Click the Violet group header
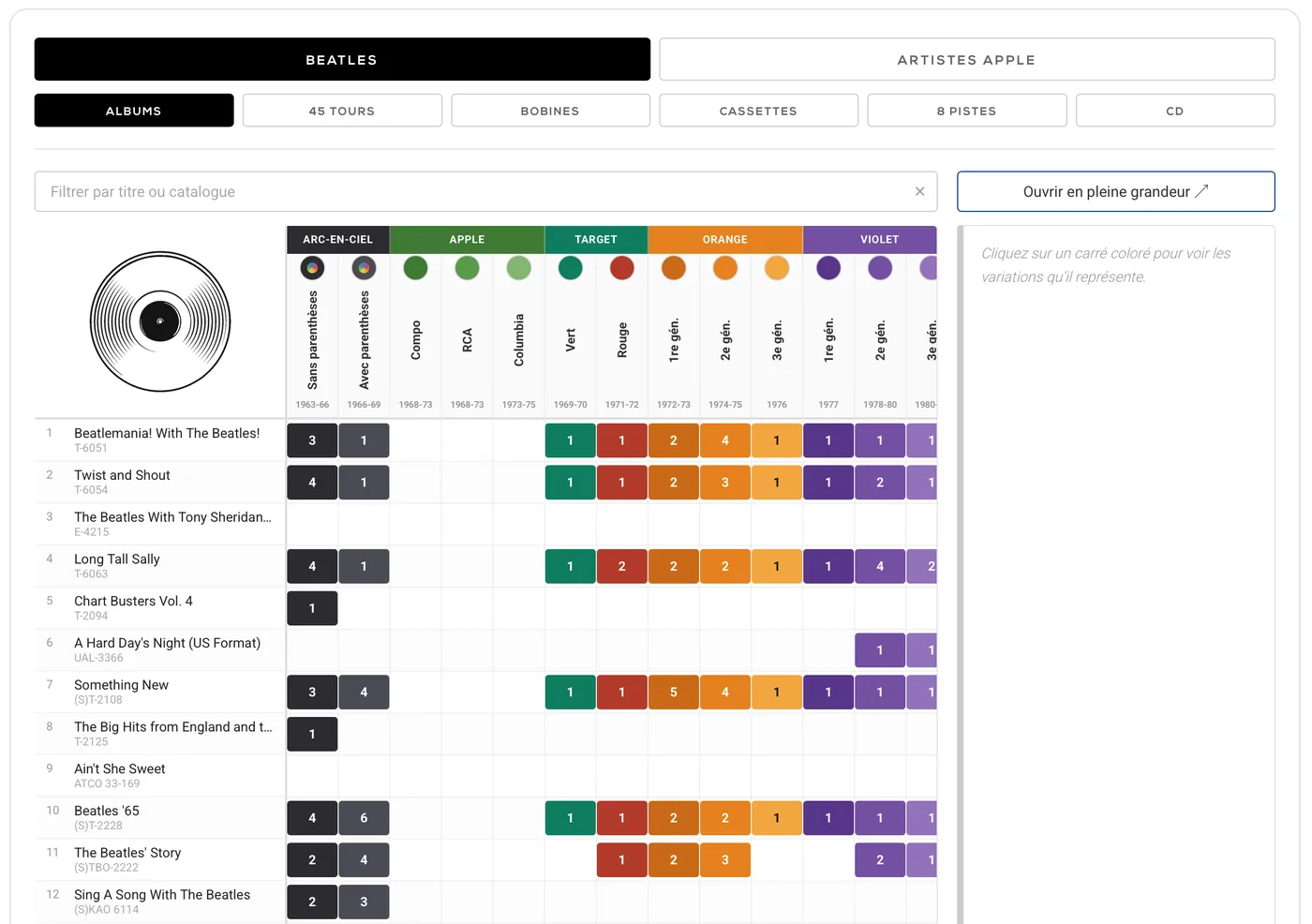1312x924 pixels. point(870,239)
